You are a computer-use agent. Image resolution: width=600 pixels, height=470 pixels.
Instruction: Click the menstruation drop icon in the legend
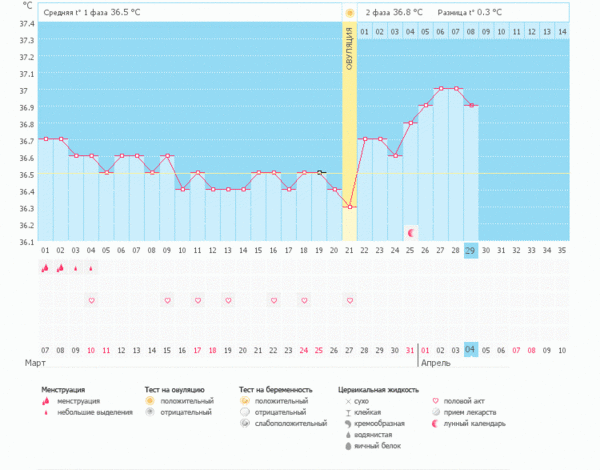47,400
